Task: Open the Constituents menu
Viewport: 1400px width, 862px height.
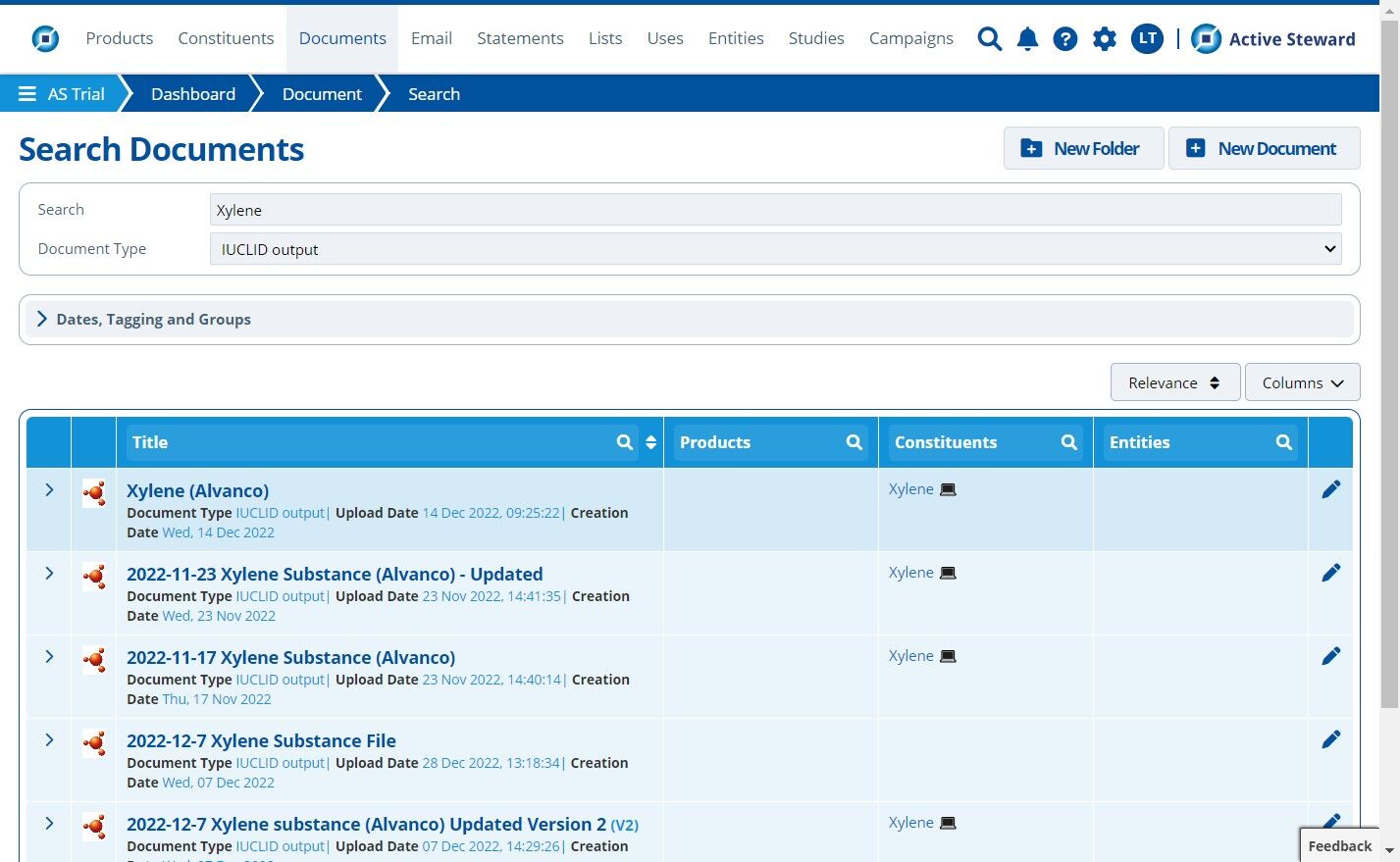Action: click(226, 38)
